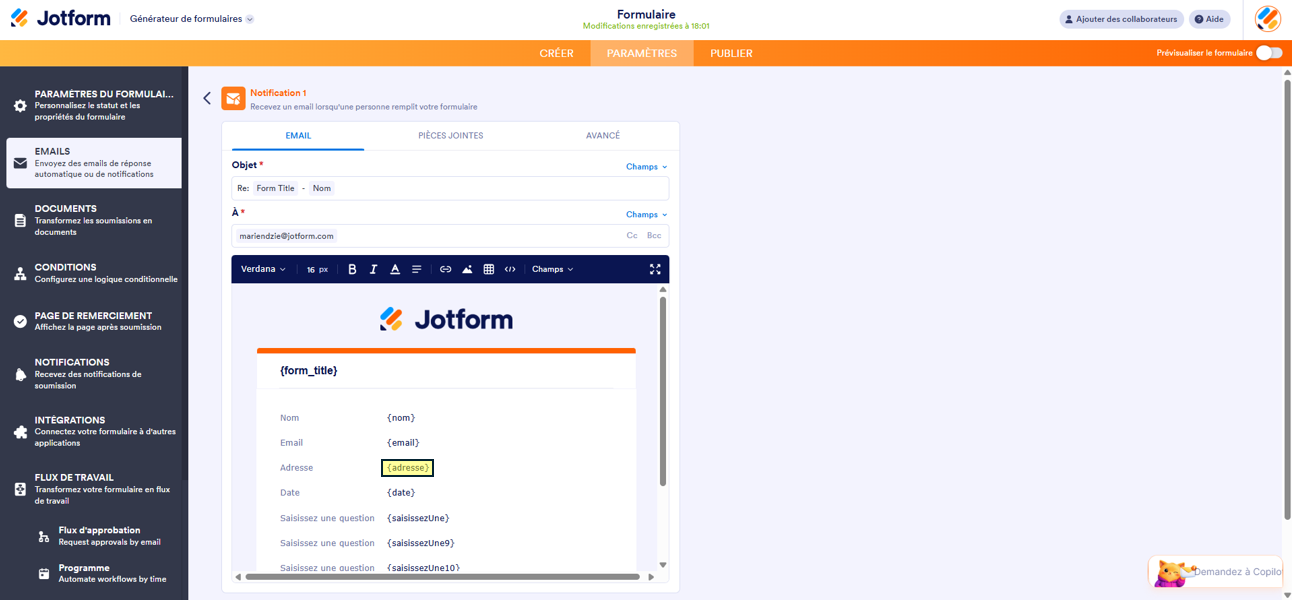1292x600 pixels.
Task: Expand the editor to fullscreen
Action: tap(655, 269)
